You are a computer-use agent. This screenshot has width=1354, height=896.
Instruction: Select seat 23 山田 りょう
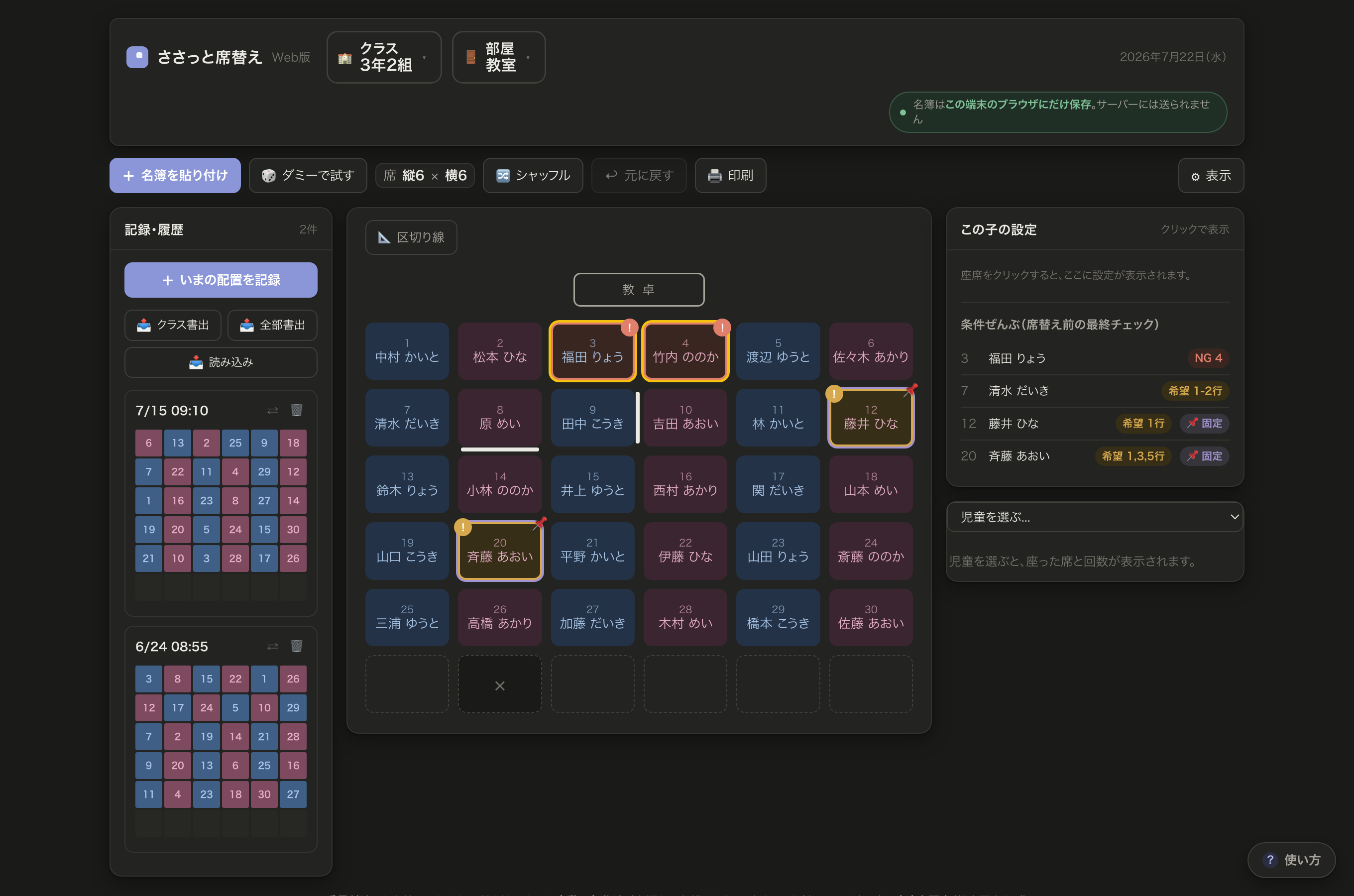(778, 551)
